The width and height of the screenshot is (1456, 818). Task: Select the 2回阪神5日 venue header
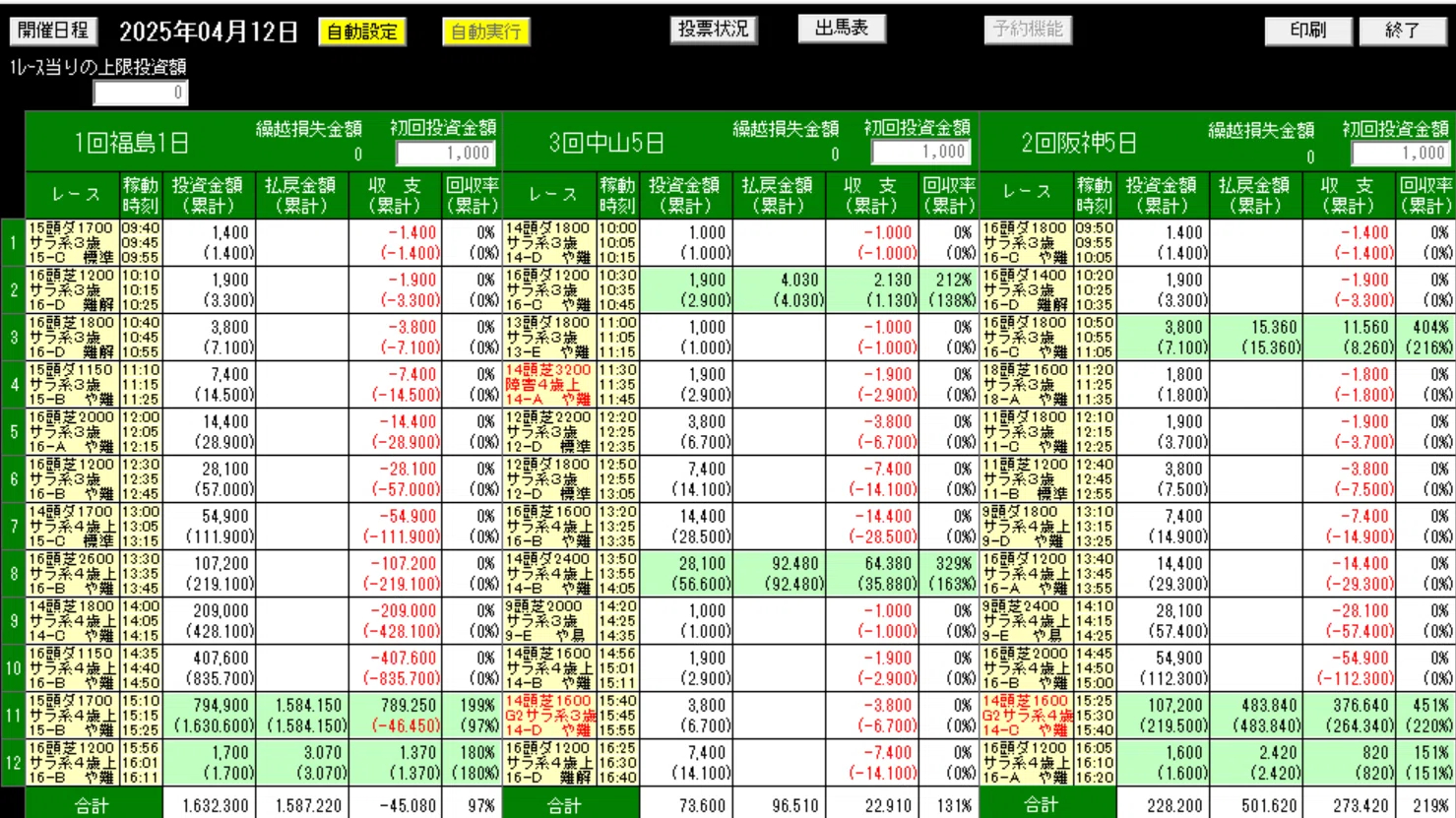coord(1079,143)
